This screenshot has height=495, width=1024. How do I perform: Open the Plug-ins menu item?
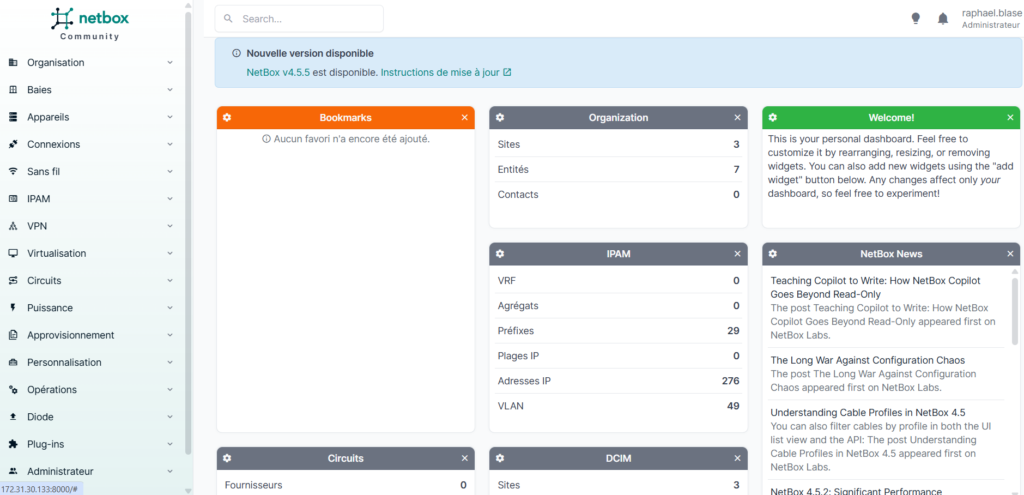click(91, 444)
